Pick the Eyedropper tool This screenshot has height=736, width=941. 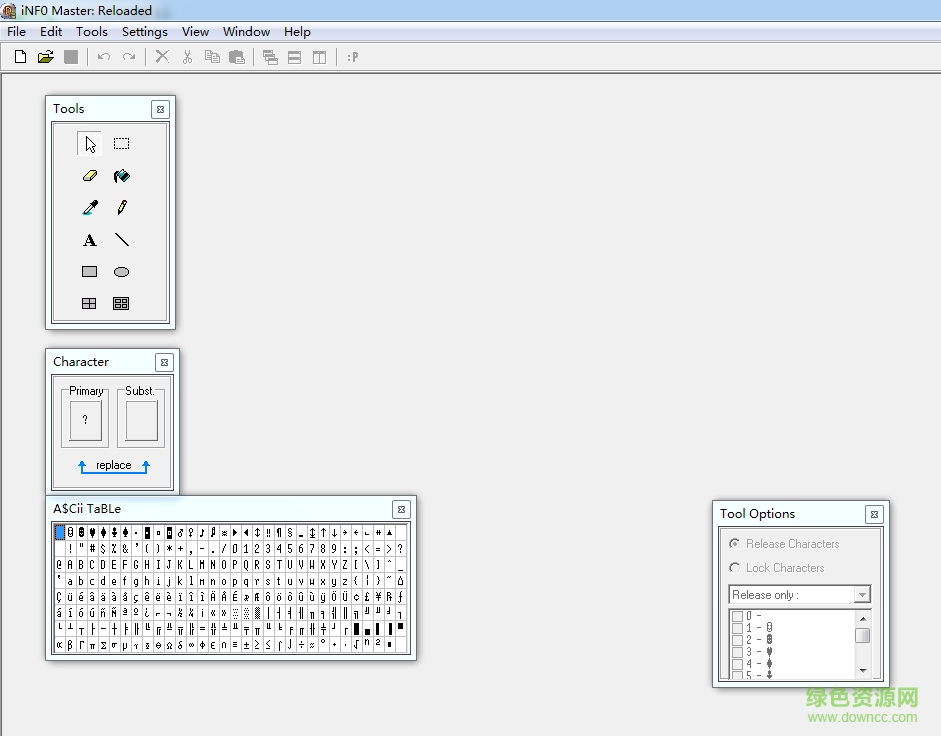89,208
